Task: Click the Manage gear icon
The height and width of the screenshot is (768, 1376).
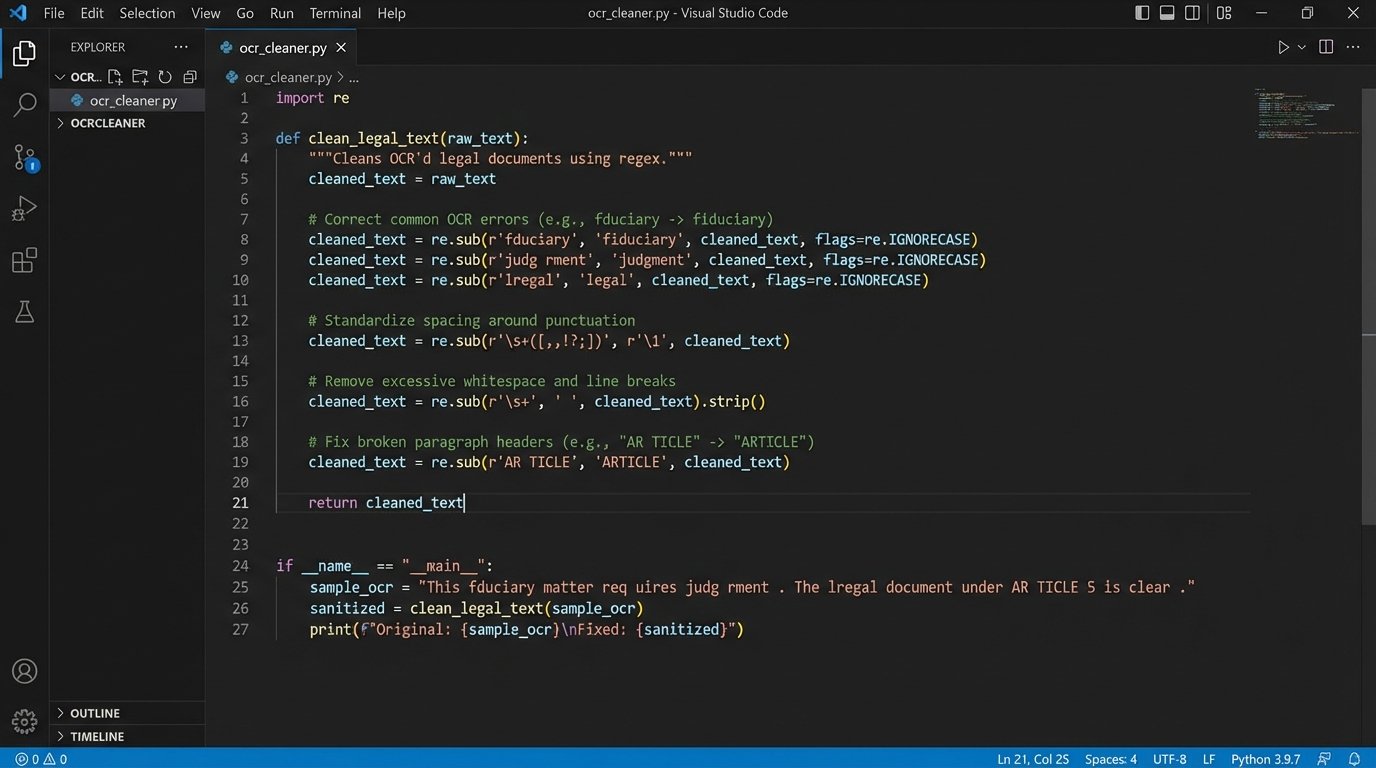Action: 24,720
